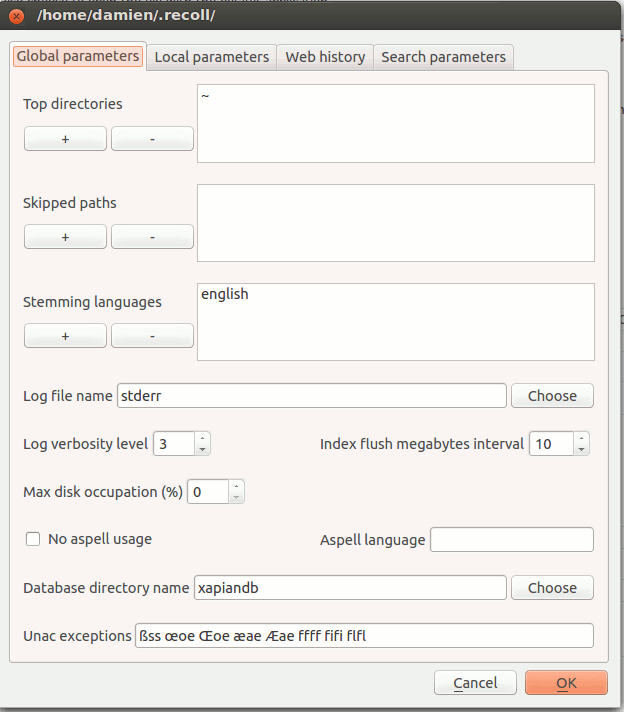Choose a database directory with Choose button
Image resolution: width=624 pixels, height=712 pixels.
pyautogui.click(x=552, y=588)
